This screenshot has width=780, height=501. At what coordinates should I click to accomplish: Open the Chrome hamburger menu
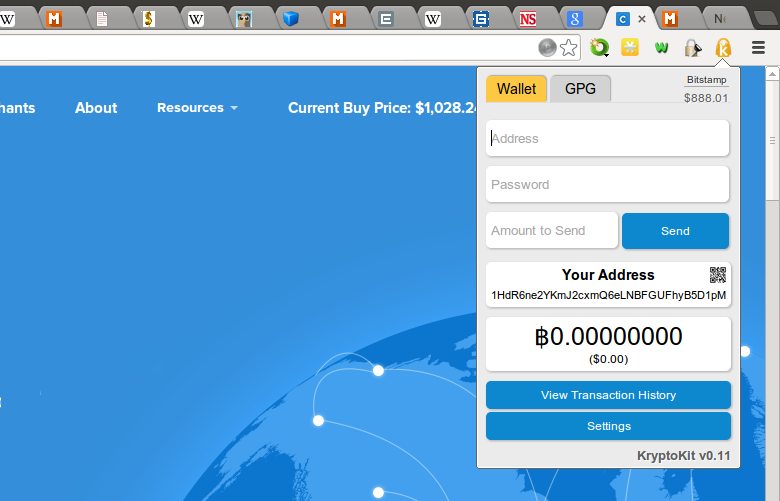tap(758, 48)
